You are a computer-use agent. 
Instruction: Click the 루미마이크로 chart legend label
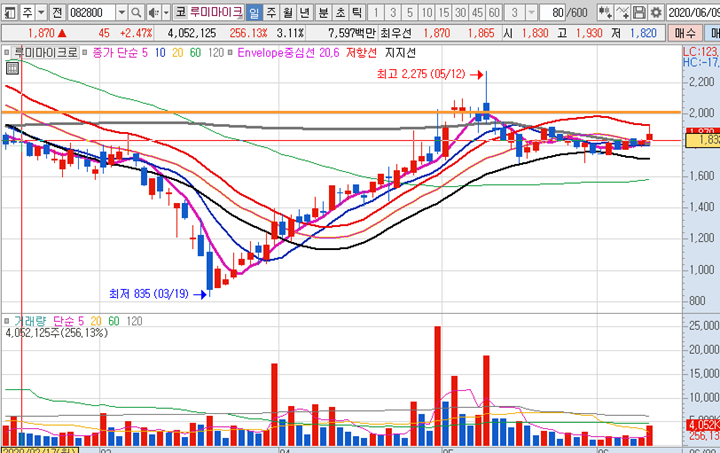45,53
